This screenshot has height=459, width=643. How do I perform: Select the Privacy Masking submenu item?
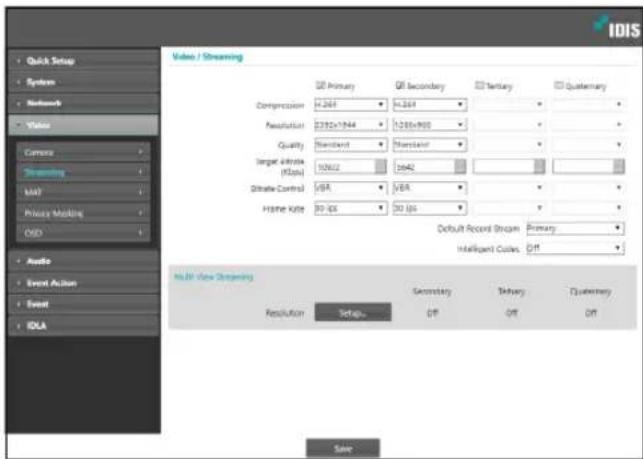83,213
